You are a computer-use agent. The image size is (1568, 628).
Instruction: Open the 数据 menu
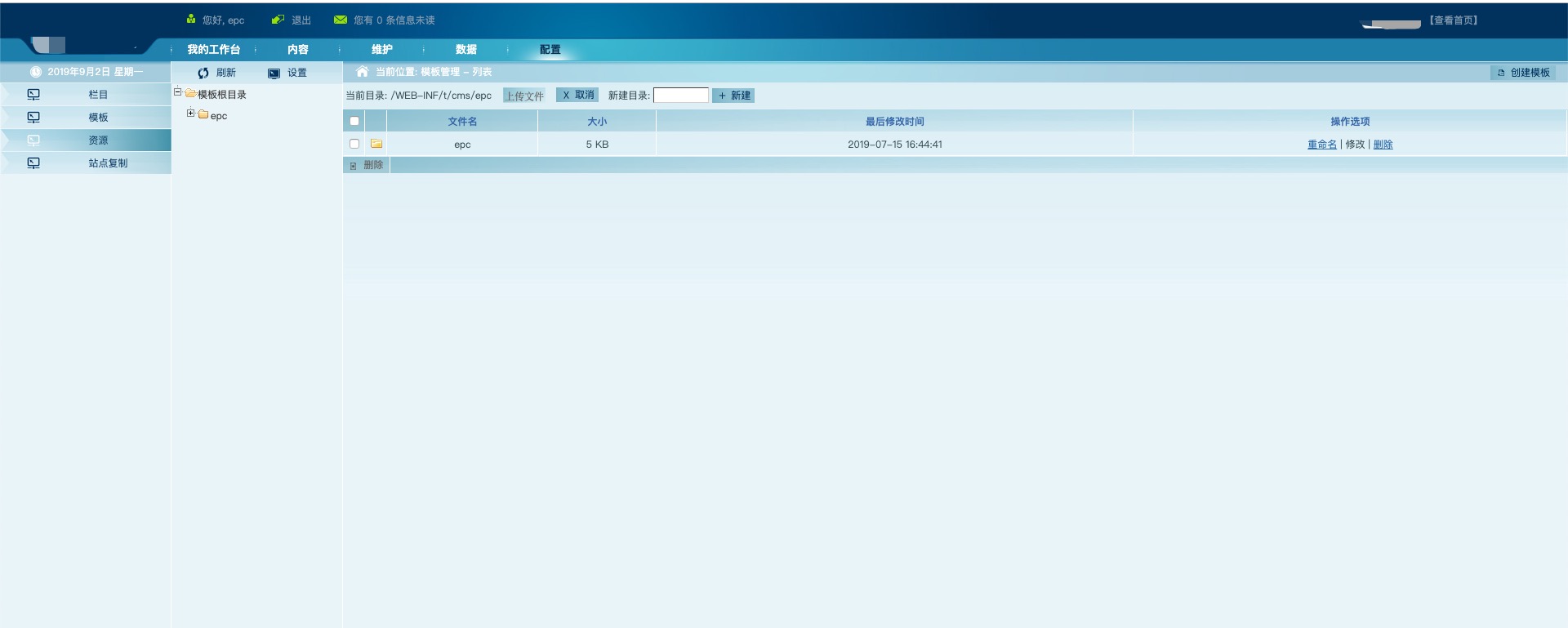(466, 50)
